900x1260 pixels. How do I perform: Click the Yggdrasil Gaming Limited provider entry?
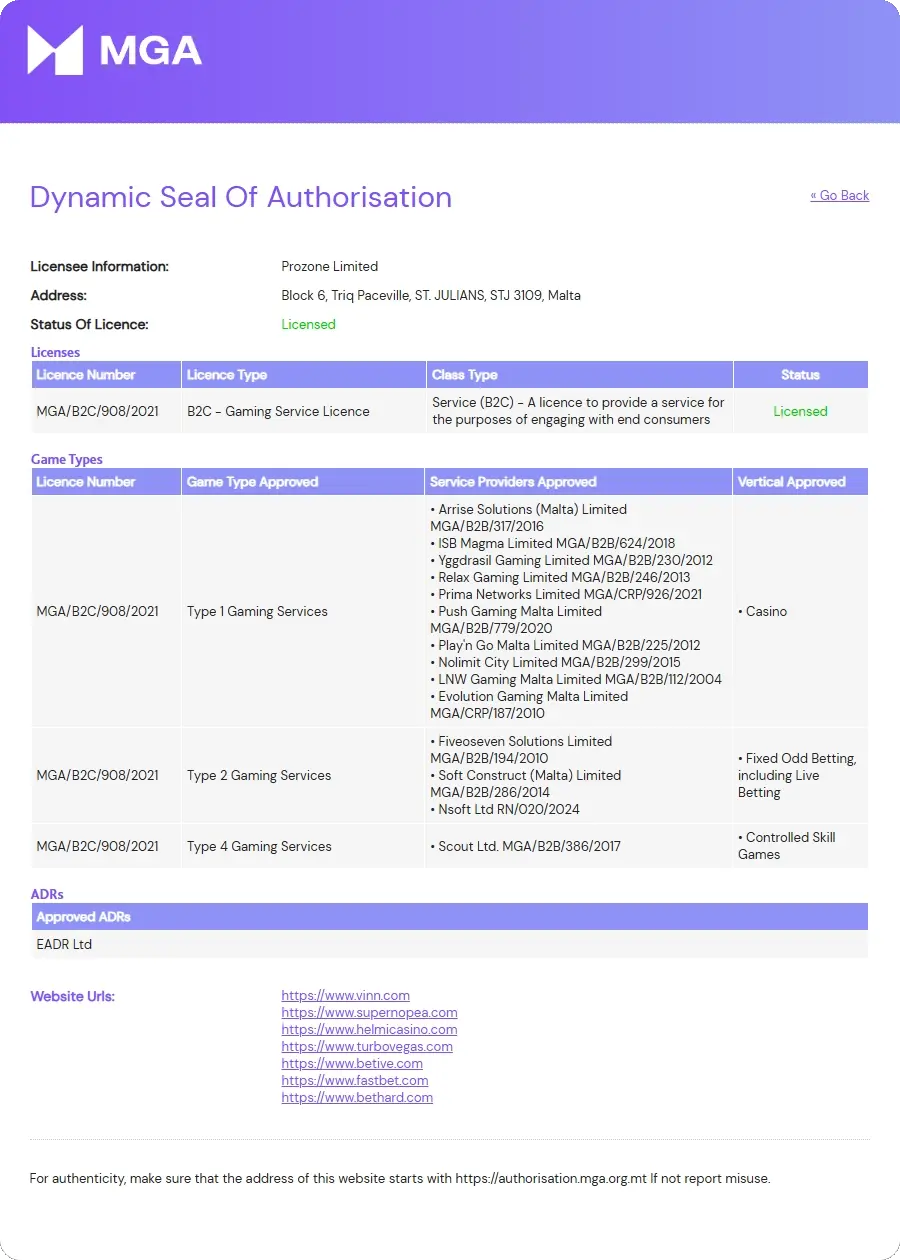(x=571, y=560)
